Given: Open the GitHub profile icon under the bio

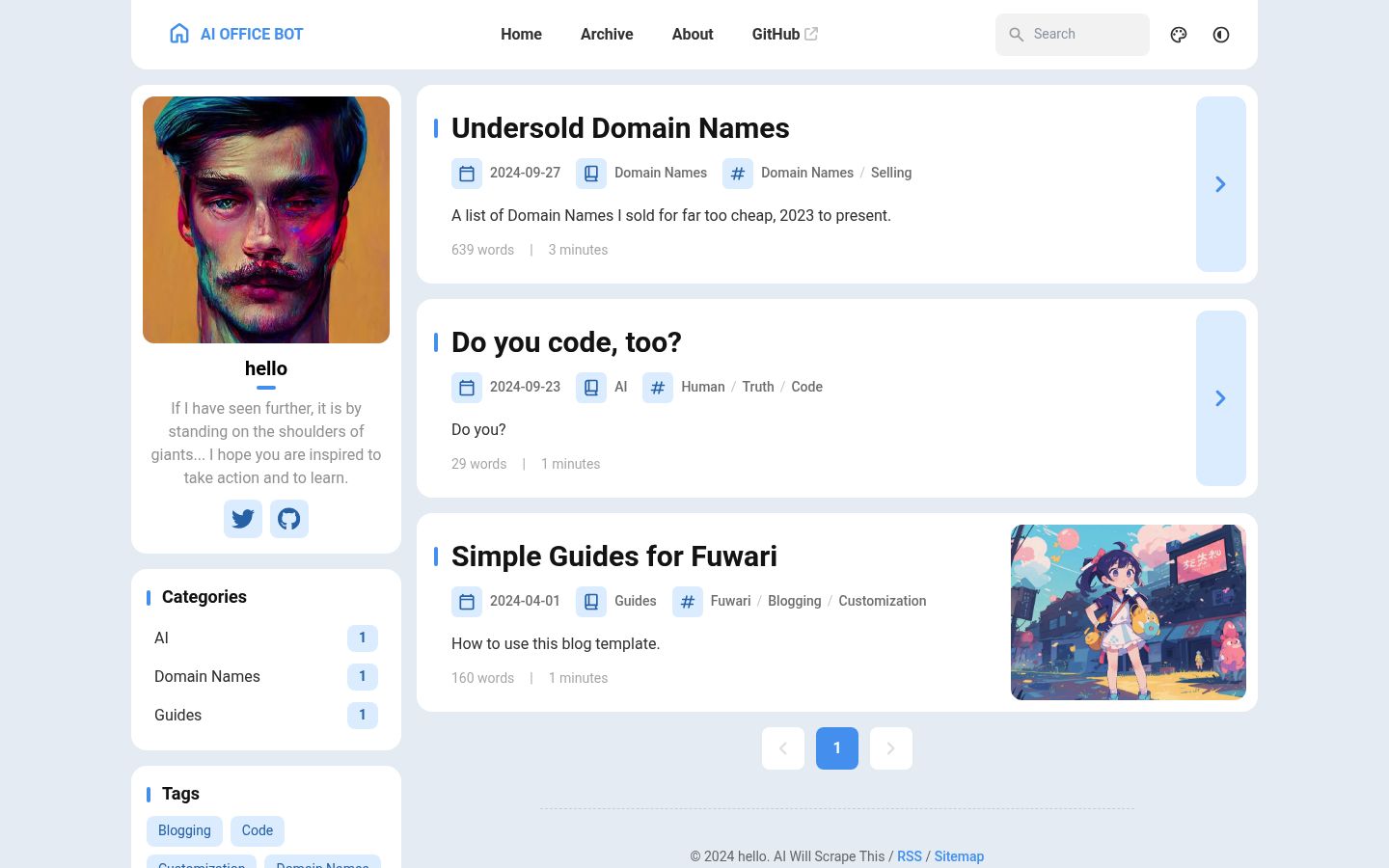Looking at the screenshot, I should coord(289,519).
